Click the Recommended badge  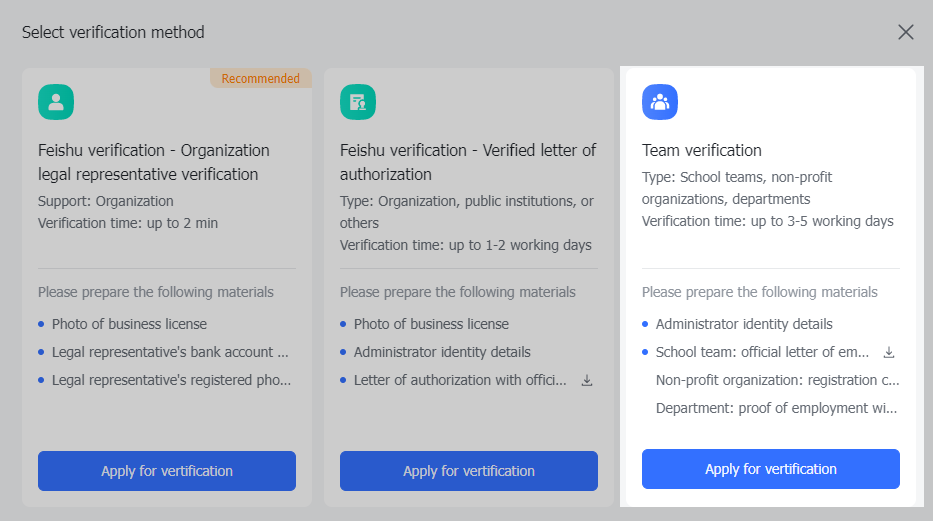pos(260,78)
